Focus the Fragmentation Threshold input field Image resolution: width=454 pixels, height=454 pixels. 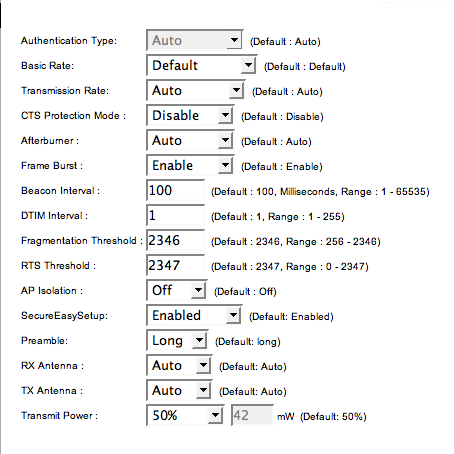coord(175,240)
